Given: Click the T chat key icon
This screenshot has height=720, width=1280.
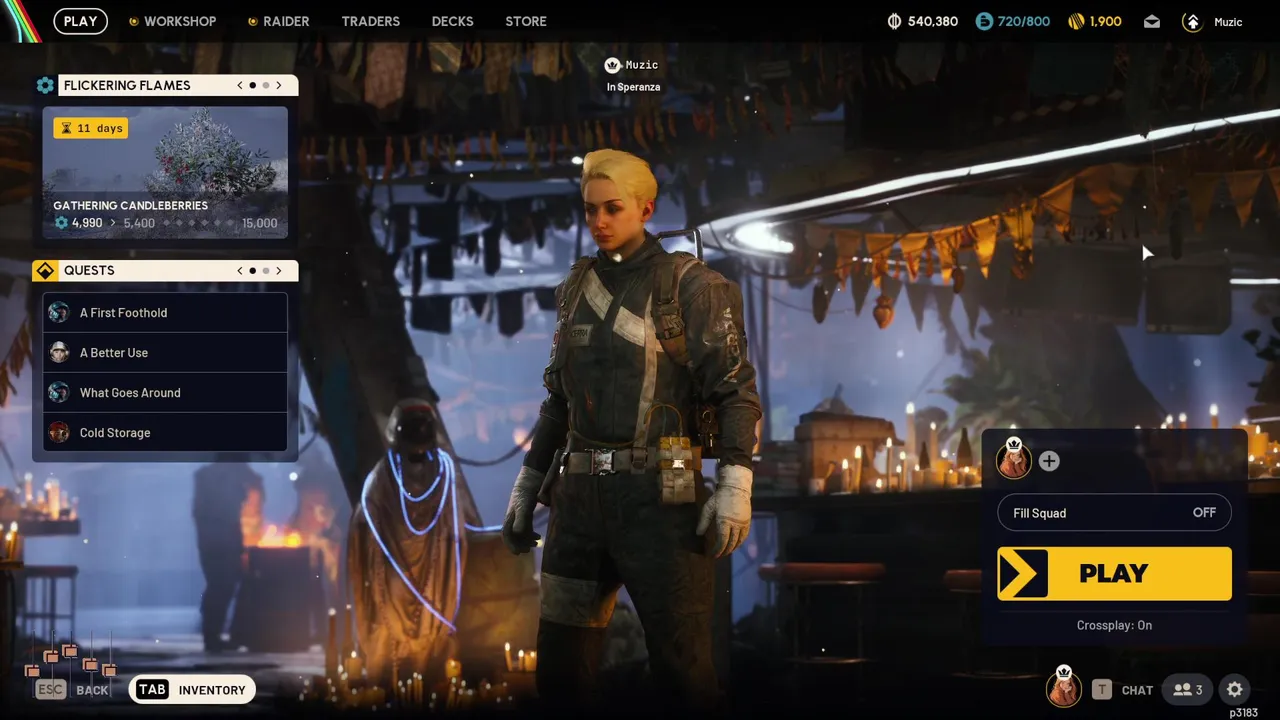Looking at the screenshot, I should coord(1101,689).
